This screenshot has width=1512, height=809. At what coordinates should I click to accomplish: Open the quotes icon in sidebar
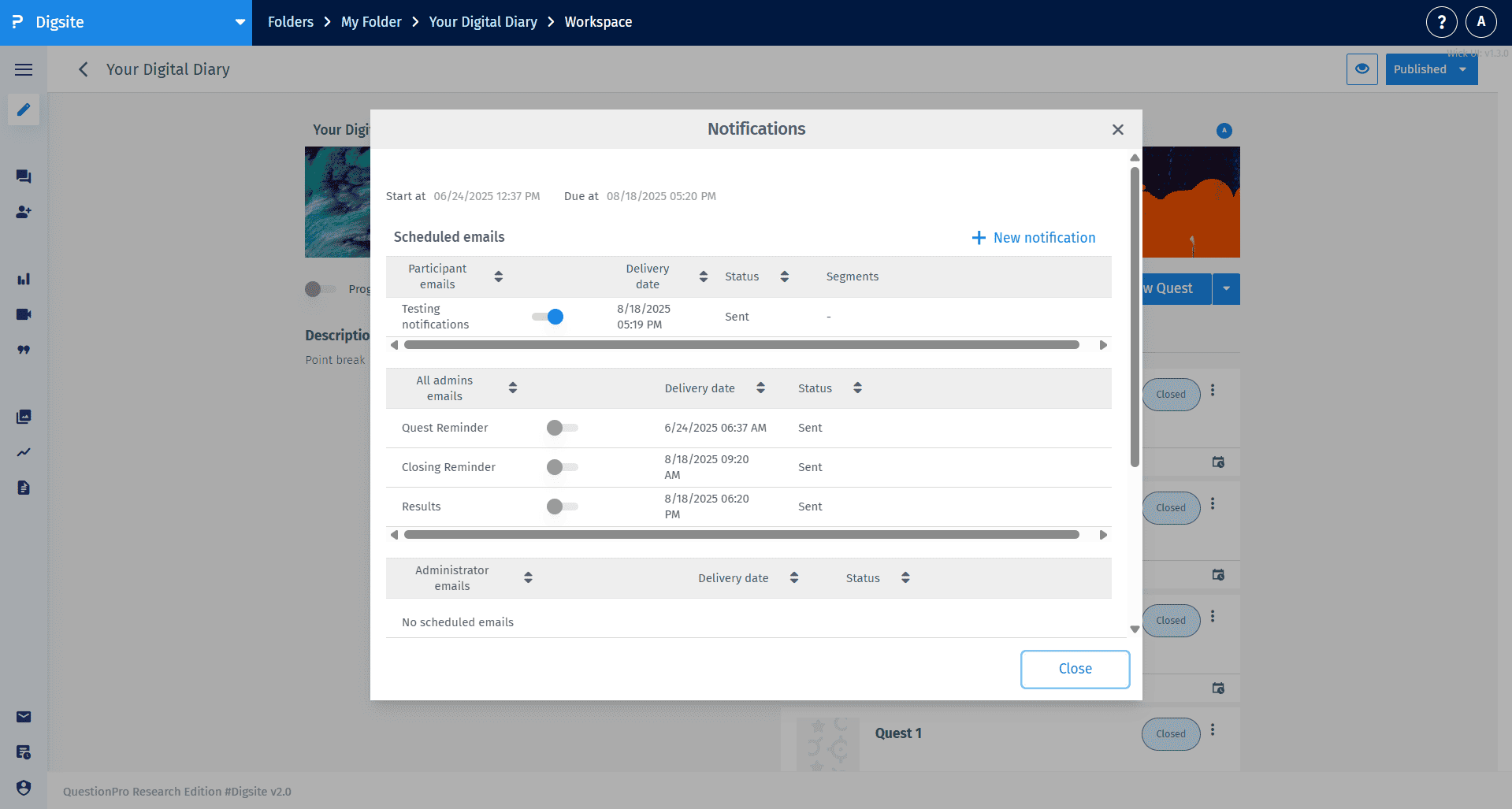coord(24,350)
